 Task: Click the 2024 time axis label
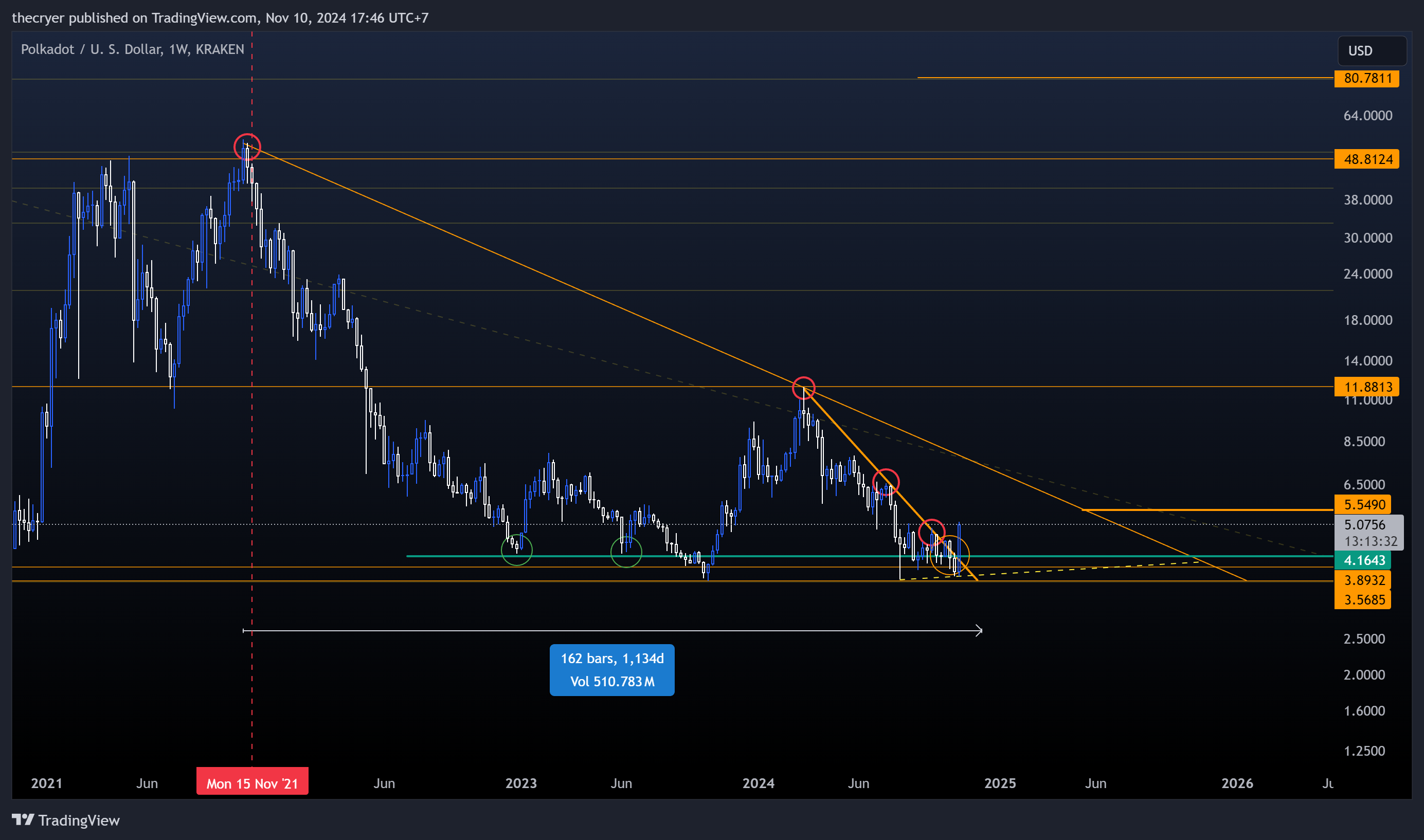pos(758,783)
